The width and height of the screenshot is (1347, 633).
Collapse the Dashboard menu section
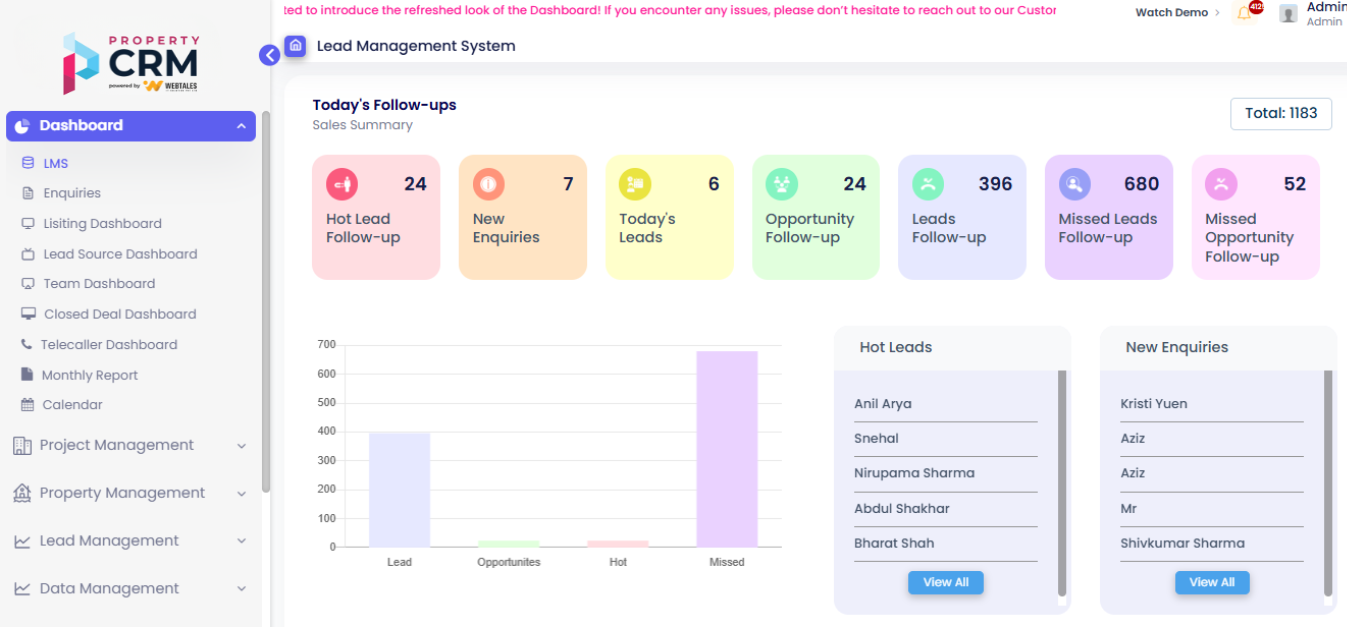(x=241, y=126)
